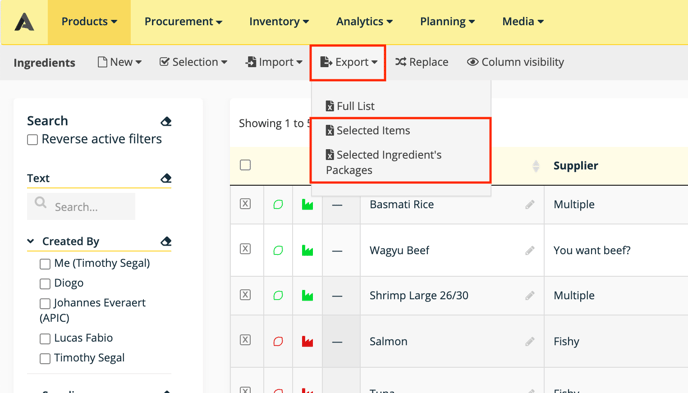Screen dimensions: 688x393
Task: Open the Products menu
Action: point(89,21)
